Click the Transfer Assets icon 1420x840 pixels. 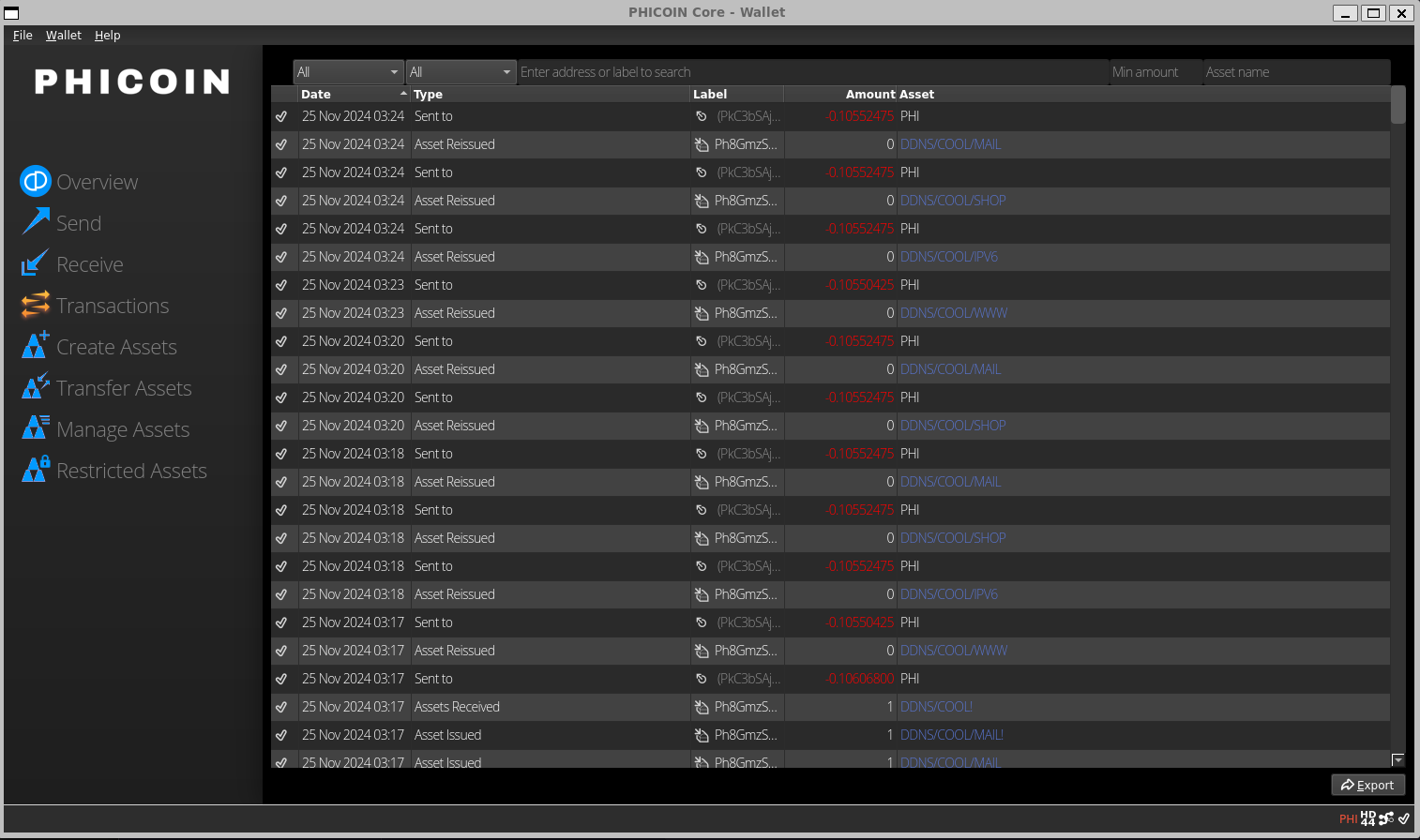click(36, 387)
